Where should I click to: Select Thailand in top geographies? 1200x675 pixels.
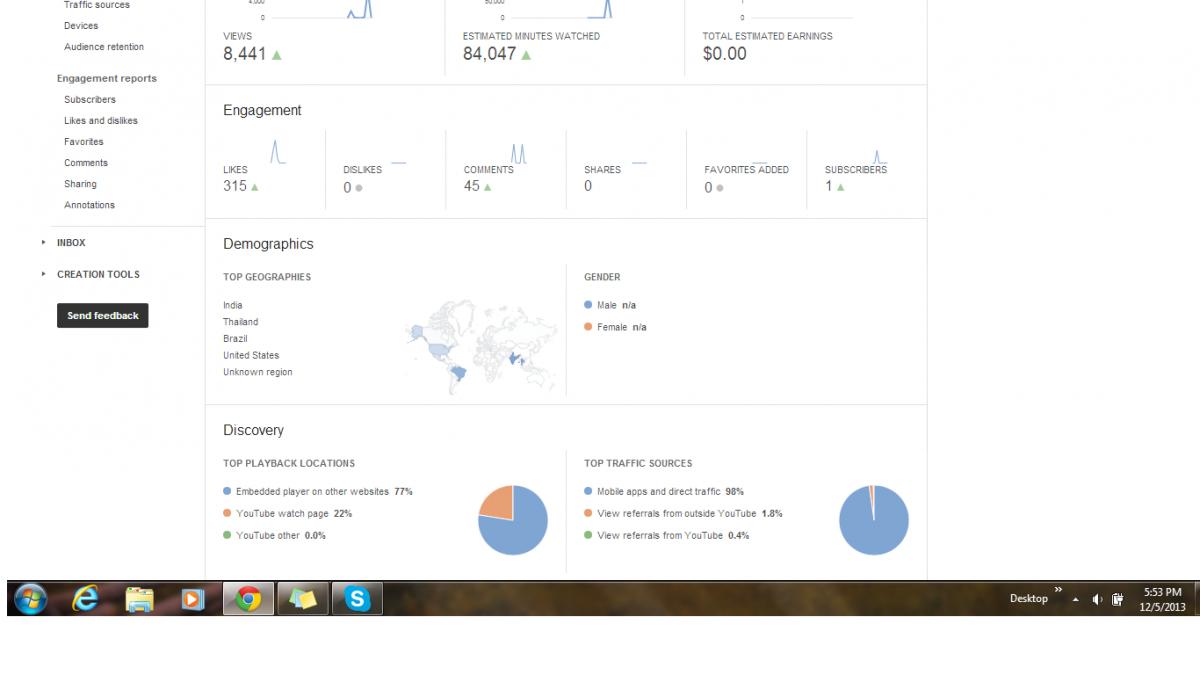pos(241,322)
